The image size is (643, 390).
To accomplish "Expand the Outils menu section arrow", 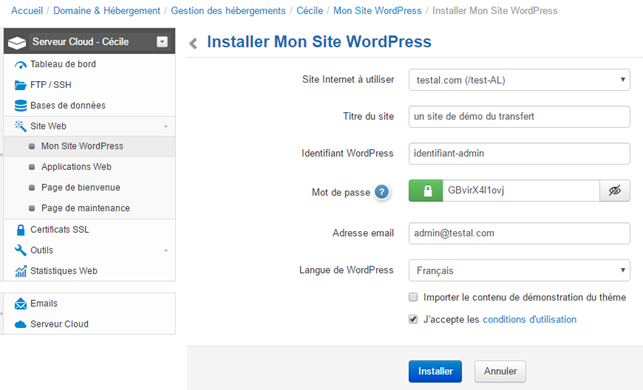I will click(166, 250).
